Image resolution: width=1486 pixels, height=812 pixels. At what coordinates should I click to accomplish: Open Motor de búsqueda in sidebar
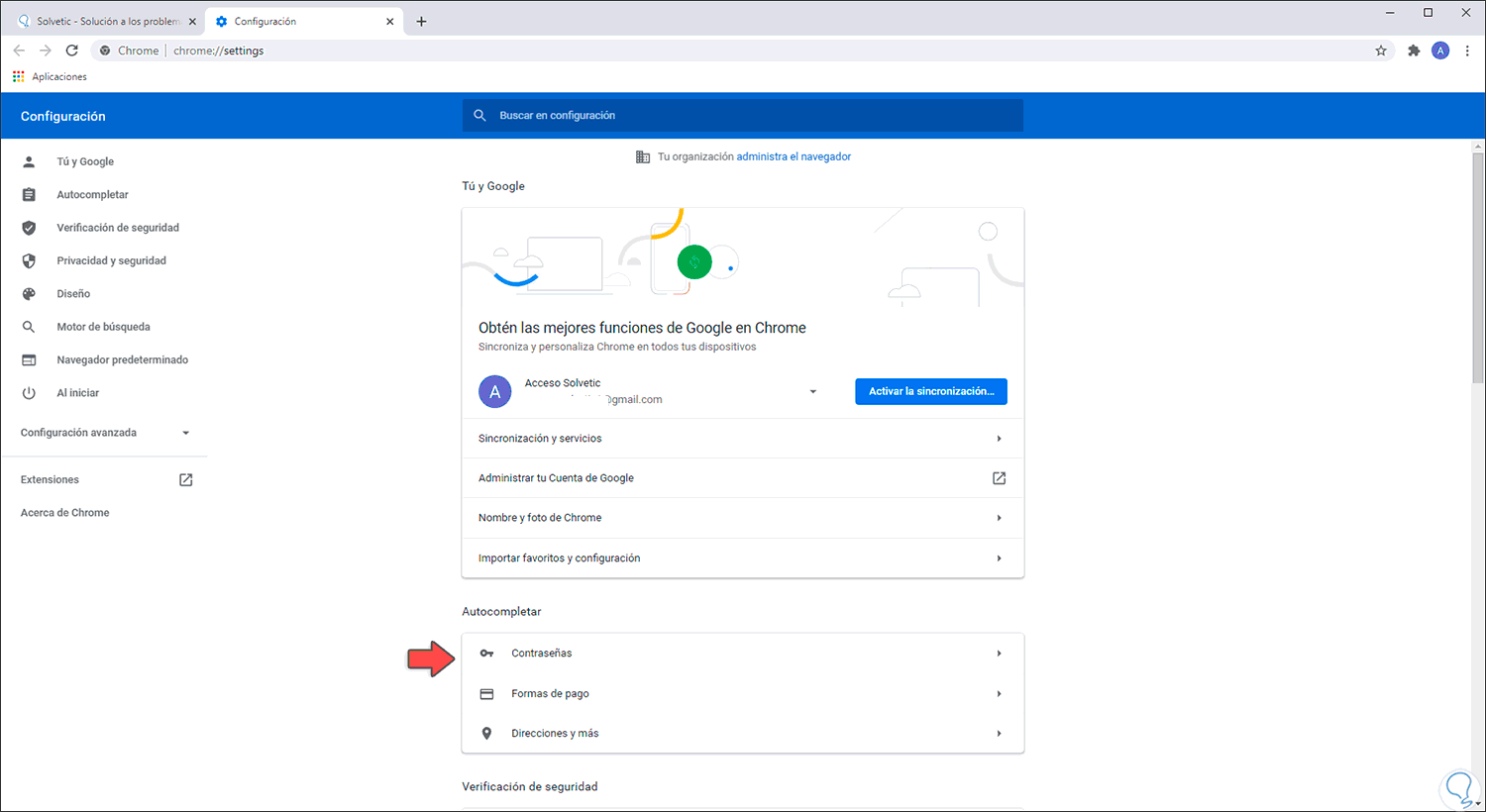[x=103, y=327]
